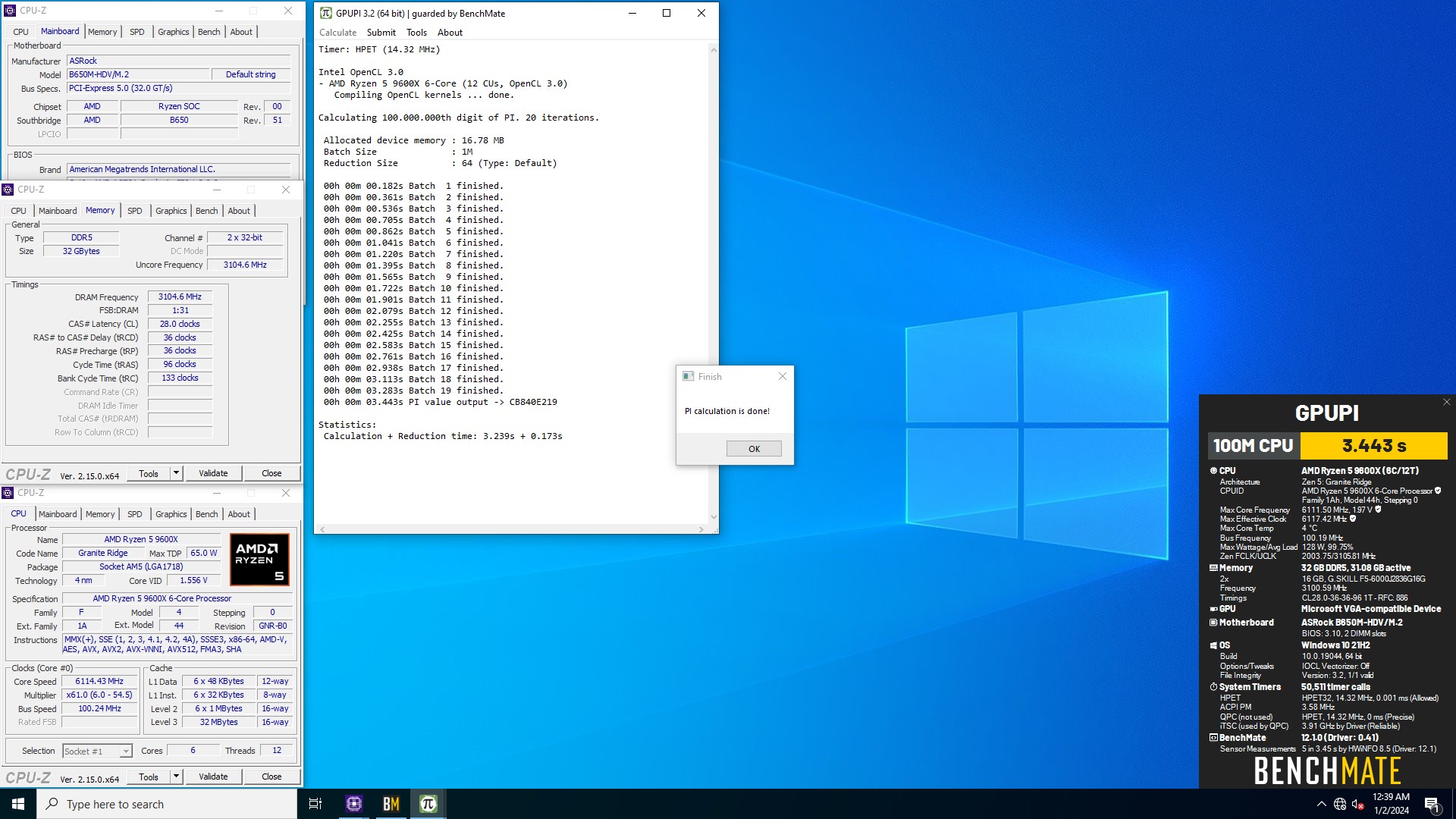Open Calculate menu in GPUPI
This screenshot has height=819, width=1456.
point(337,33)
